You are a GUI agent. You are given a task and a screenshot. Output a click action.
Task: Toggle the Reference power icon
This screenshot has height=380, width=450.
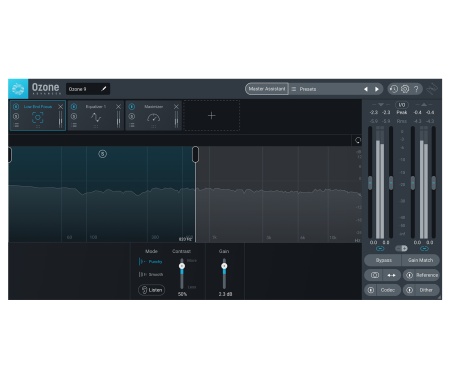click(410, 275)
